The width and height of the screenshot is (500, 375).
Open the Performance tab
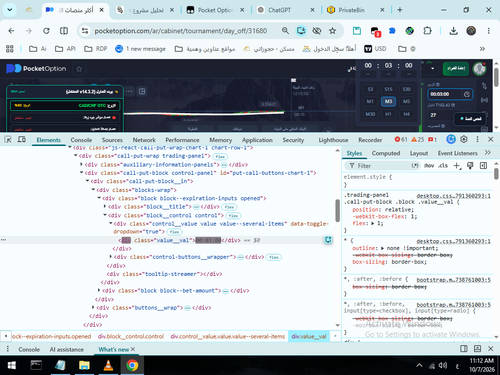[182, 140]
